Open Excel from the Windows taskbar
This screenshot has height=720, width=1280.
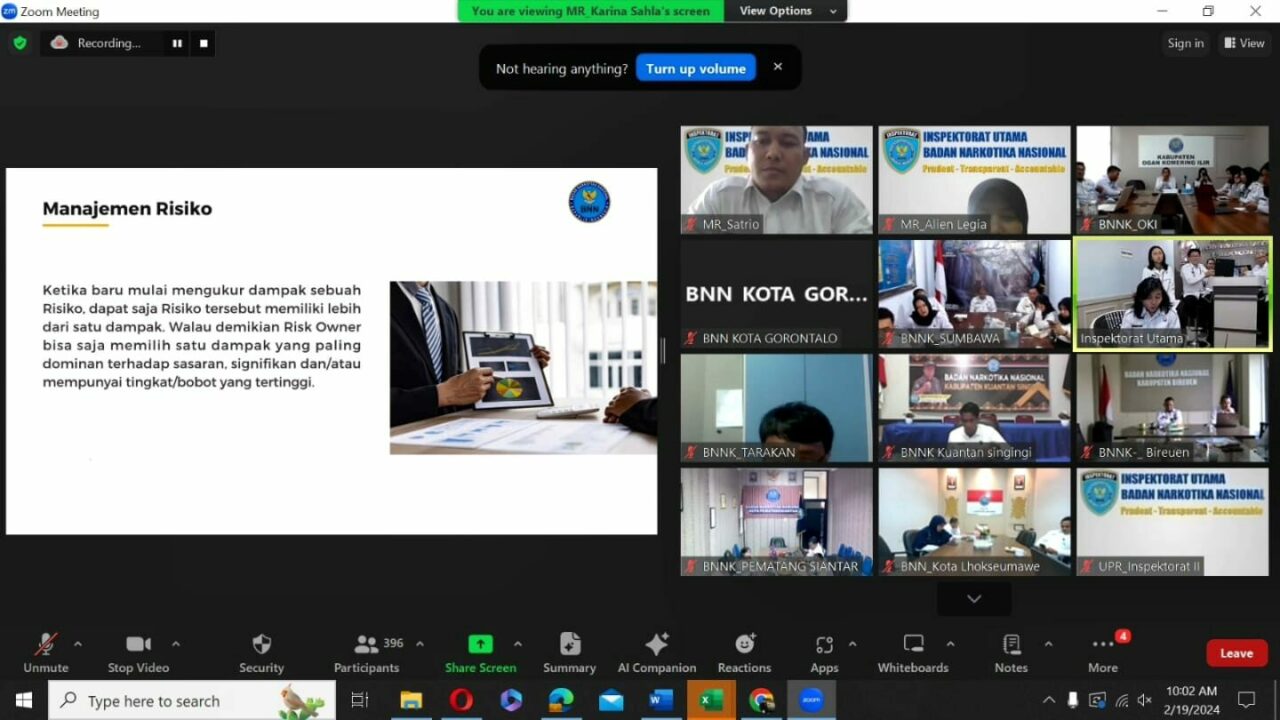(711, 700)
